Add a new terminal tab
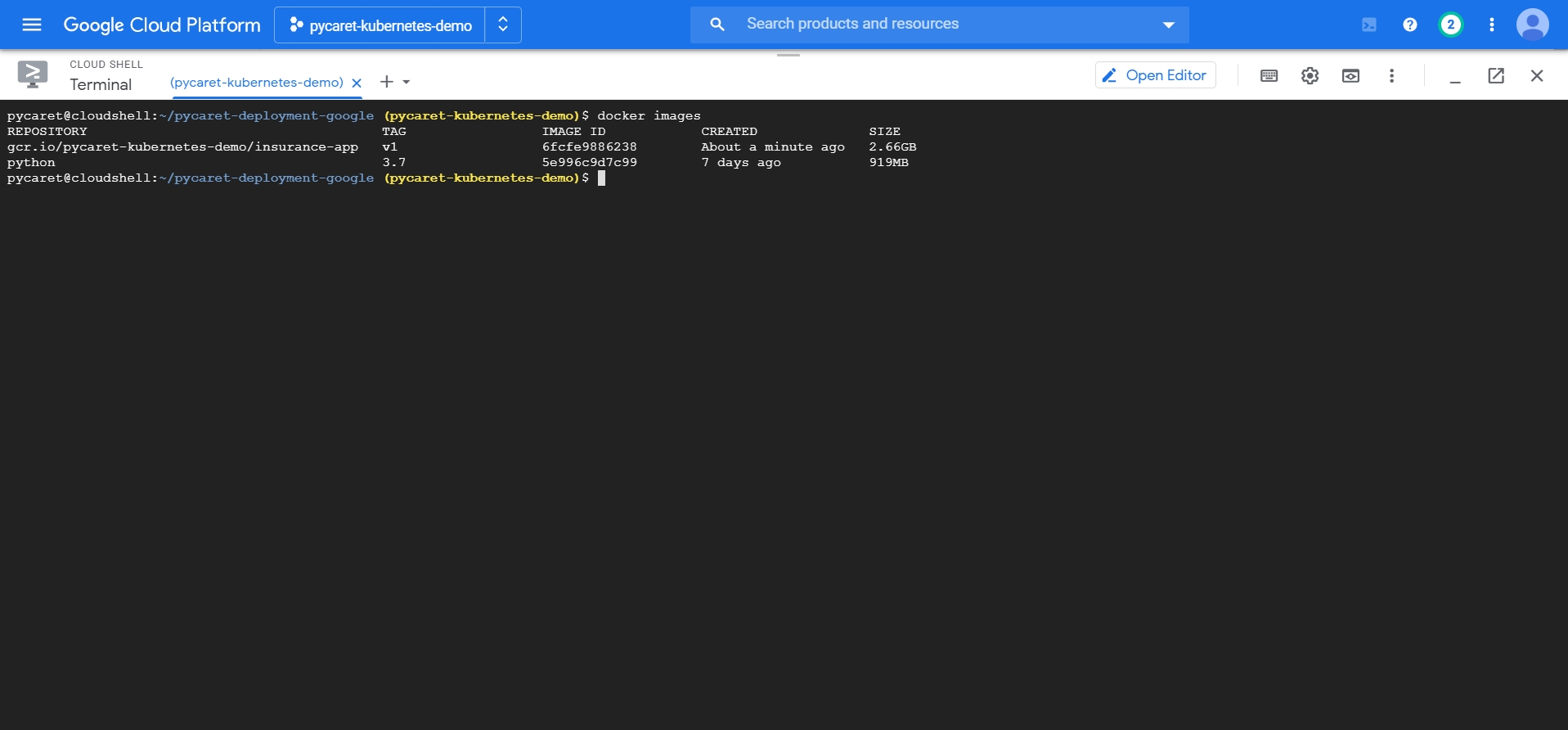The image size is (1568, 730). click(x=387, y=82)
